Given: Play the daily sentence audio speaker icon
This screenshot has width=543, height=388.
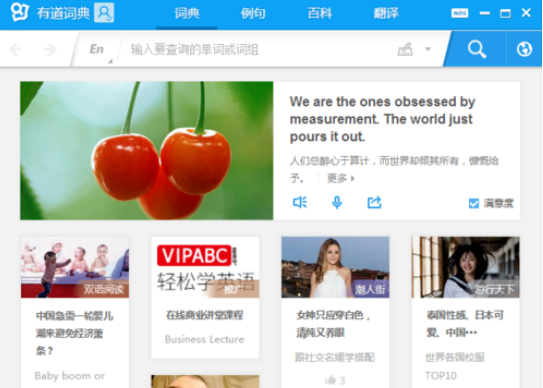Looking at the screenshot, I should (x=300, y=202).
